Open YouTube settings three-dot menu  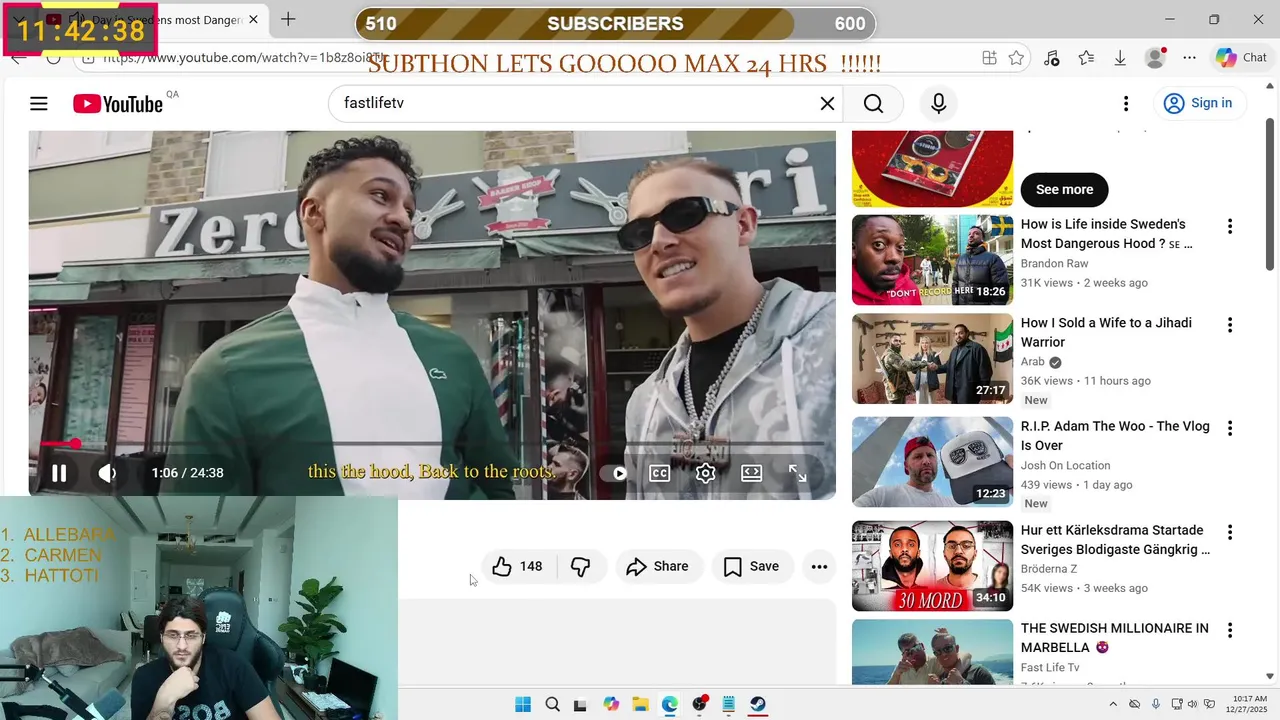tap(1126, 103)
